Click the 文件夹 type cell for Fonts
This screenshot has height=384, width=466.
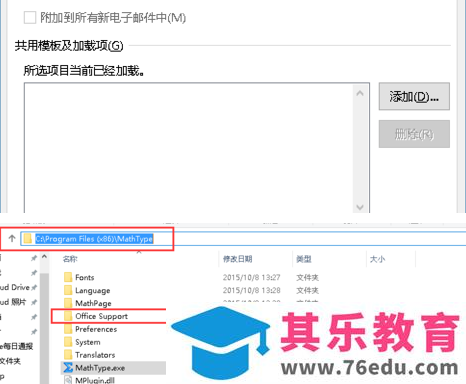(307, 277)
